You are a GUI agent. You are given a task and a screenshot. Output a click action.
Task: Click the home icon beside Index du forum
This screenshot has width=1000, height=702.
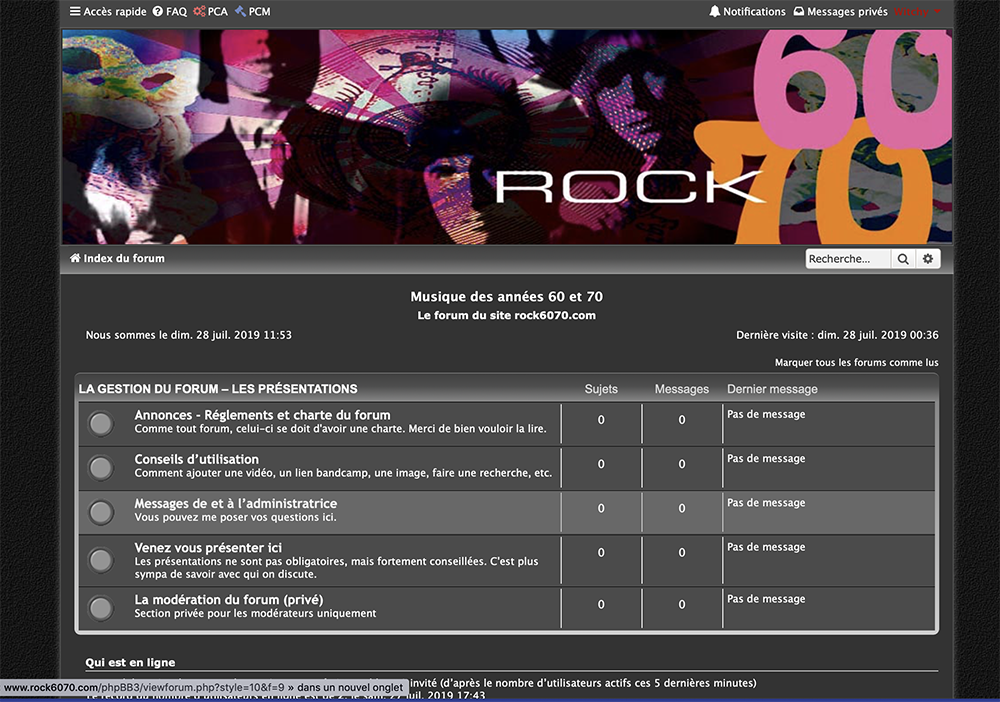pos(75,258)
